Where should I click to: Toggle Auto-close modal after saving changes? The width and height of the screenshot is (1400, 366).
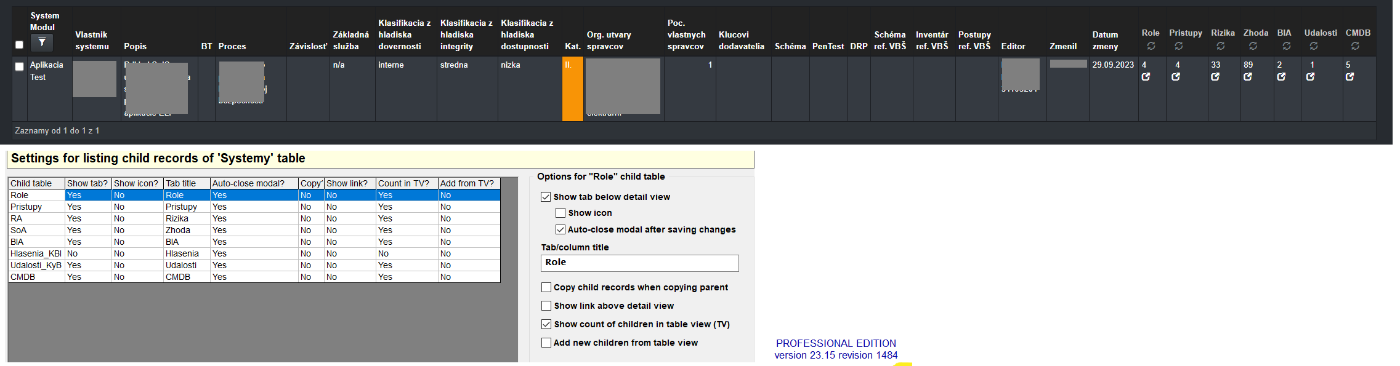point(561,229)
